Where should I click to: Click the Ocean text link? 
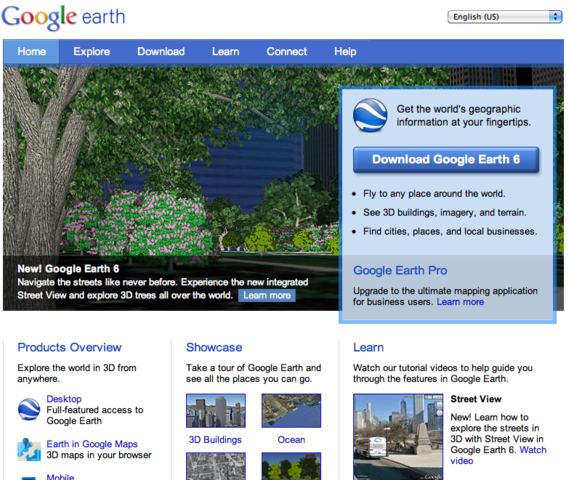point(291,440)
